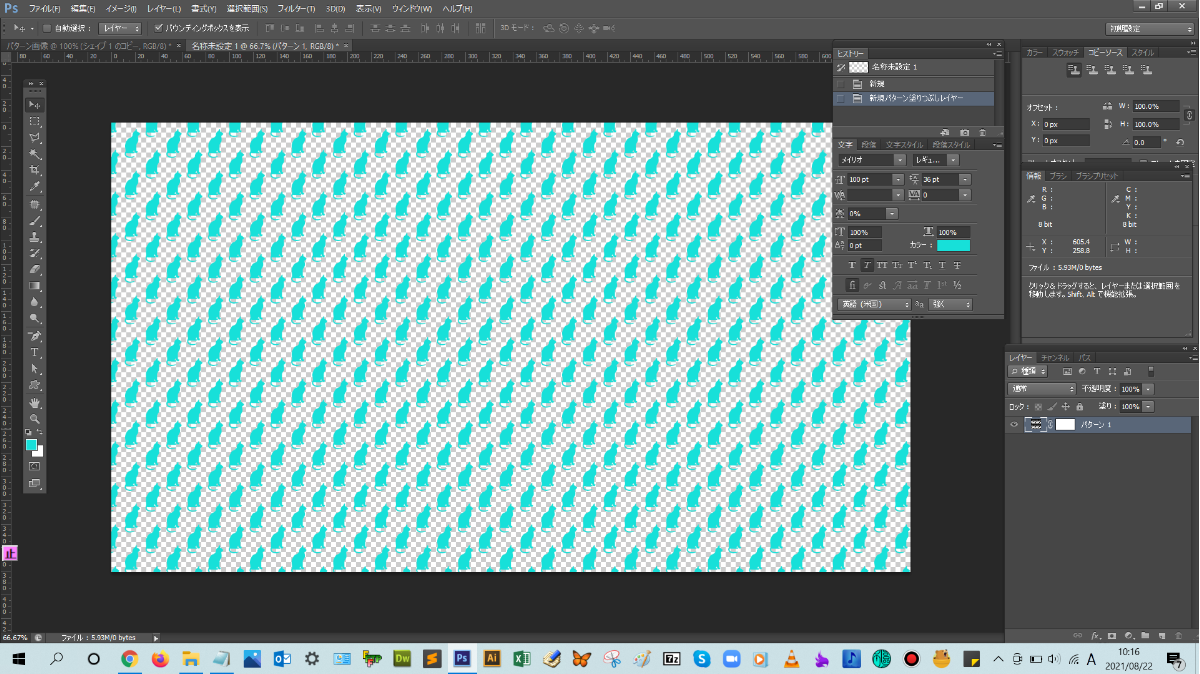The width and height of the screenshot is (1200, 674).
Task: Hide the パターン 1 layer with eye icon
Action: pyautogui.click(x=1014, y=425)
